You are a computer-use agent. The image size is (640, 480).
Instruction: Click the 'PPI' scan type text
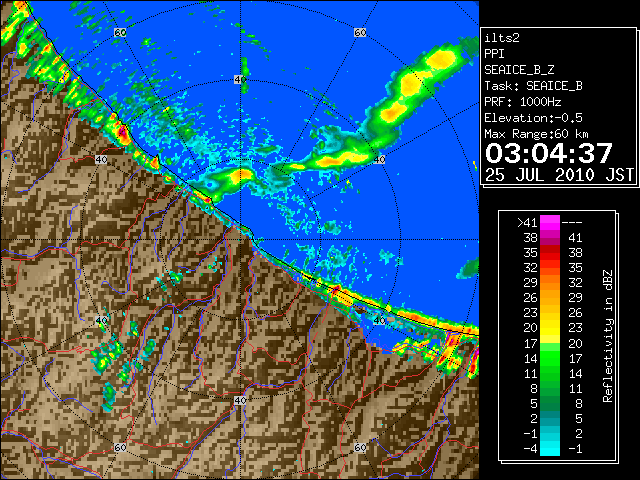tap(494, 54)
